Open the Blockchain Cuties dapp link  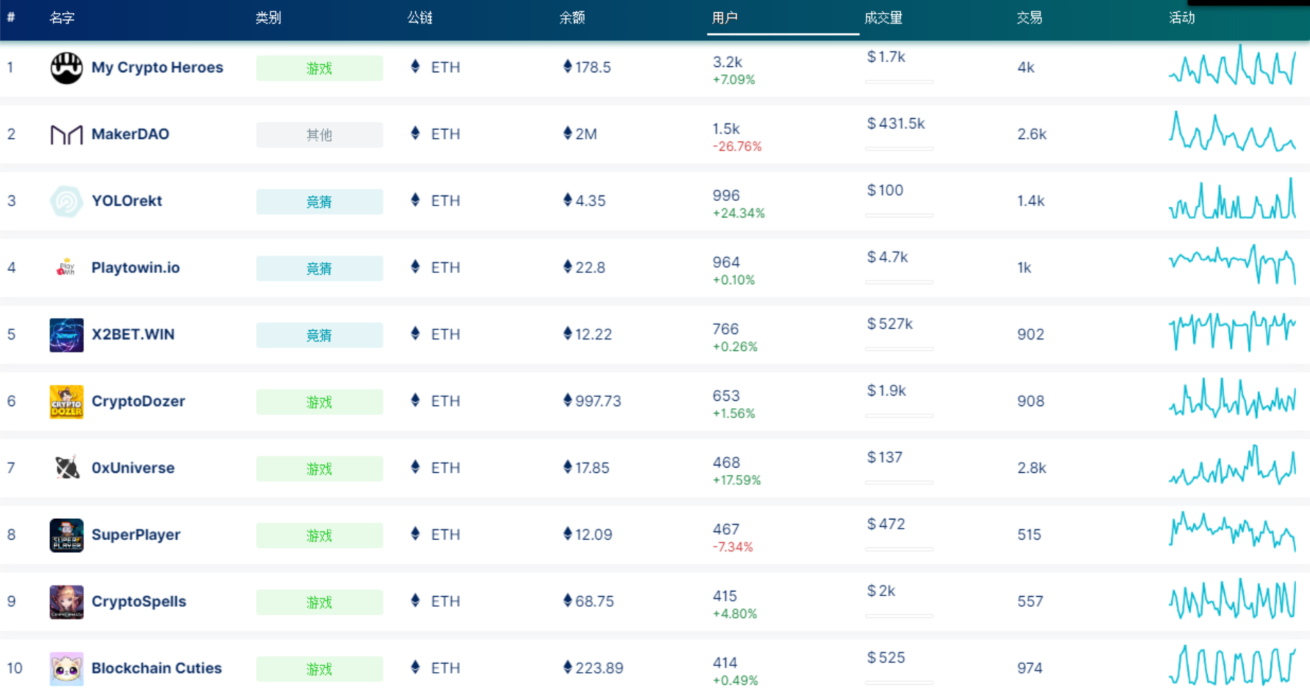click(156, 668)
